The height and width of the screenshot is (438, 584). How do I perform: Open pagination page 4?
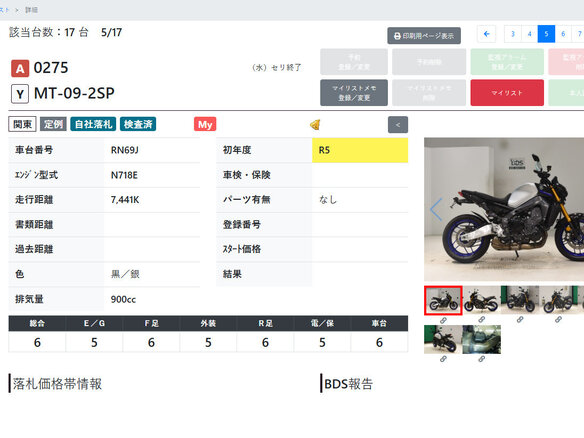coord(530,34)
